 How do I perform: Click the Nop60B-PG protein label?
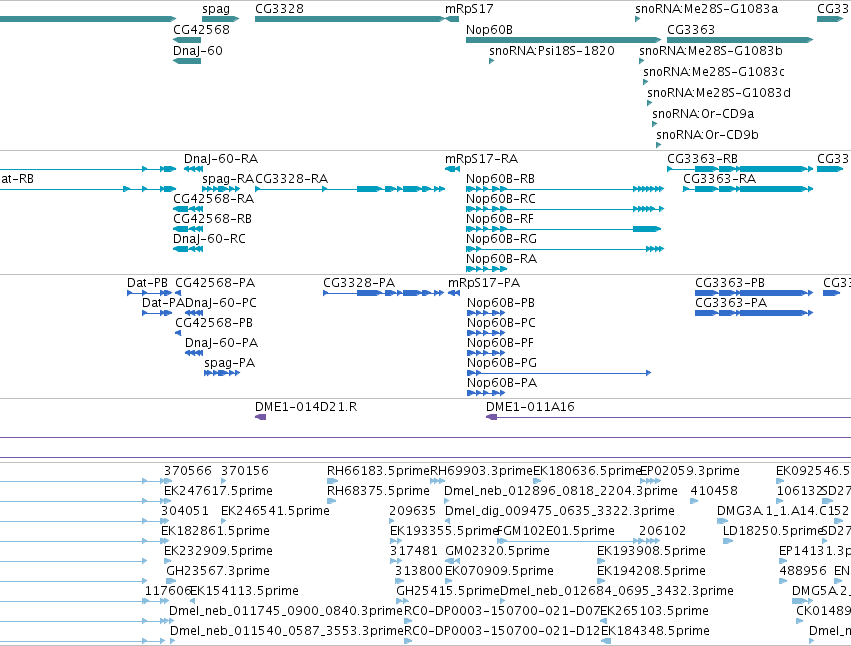pyautogui.click(x=501, y=363)
